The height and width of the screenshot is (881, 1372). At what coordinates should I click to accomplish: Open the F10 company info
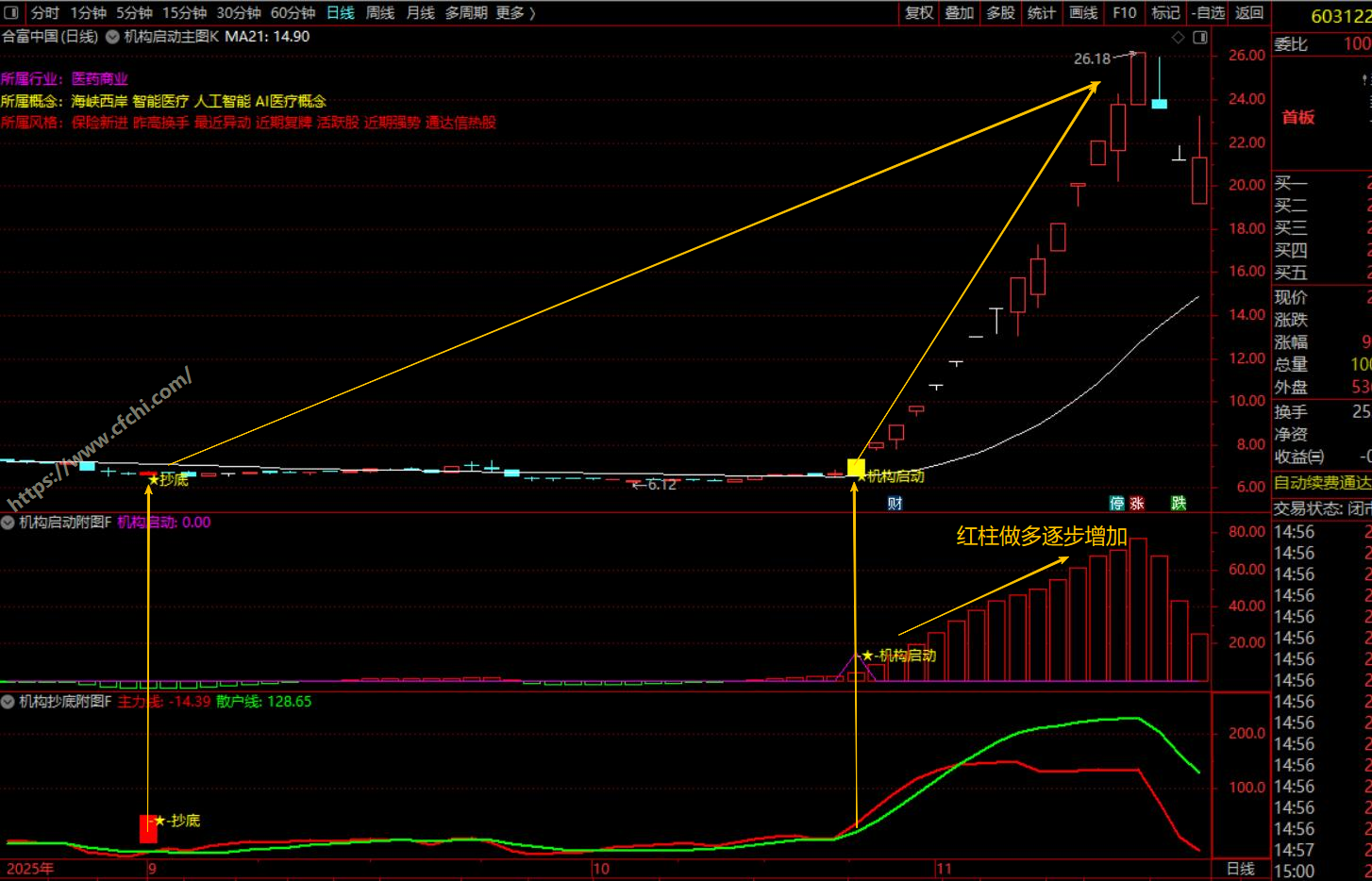coord(1124,12)
